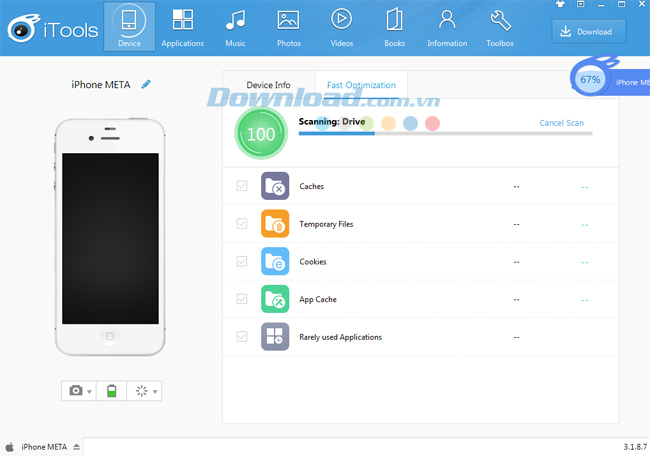Open the Toolbox section
Image resolution: width=650 pixels, height=456 pixels.
coord(500,26)
